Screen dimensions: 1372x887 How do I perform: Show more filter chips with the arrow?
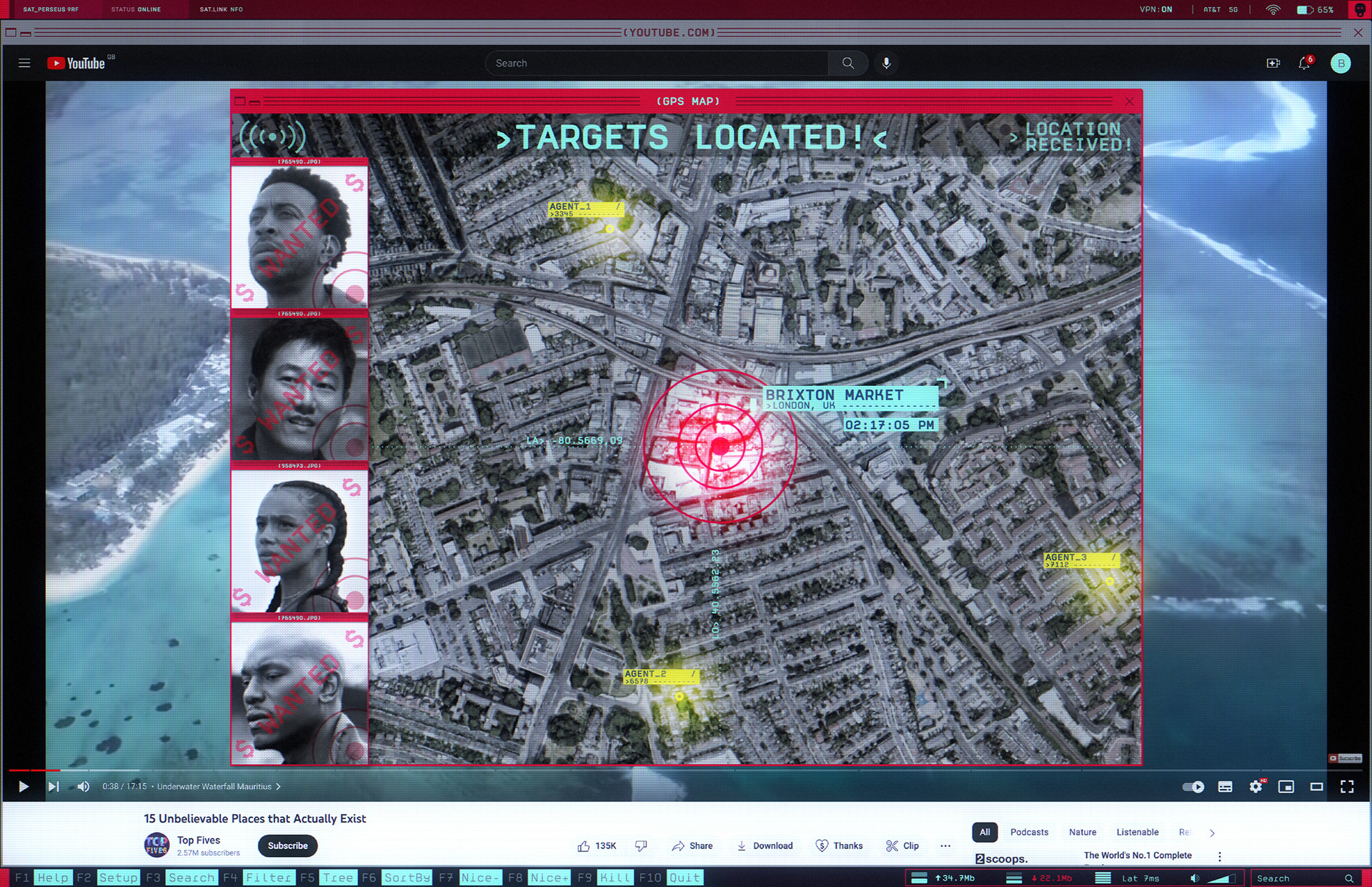[1212, 833]
